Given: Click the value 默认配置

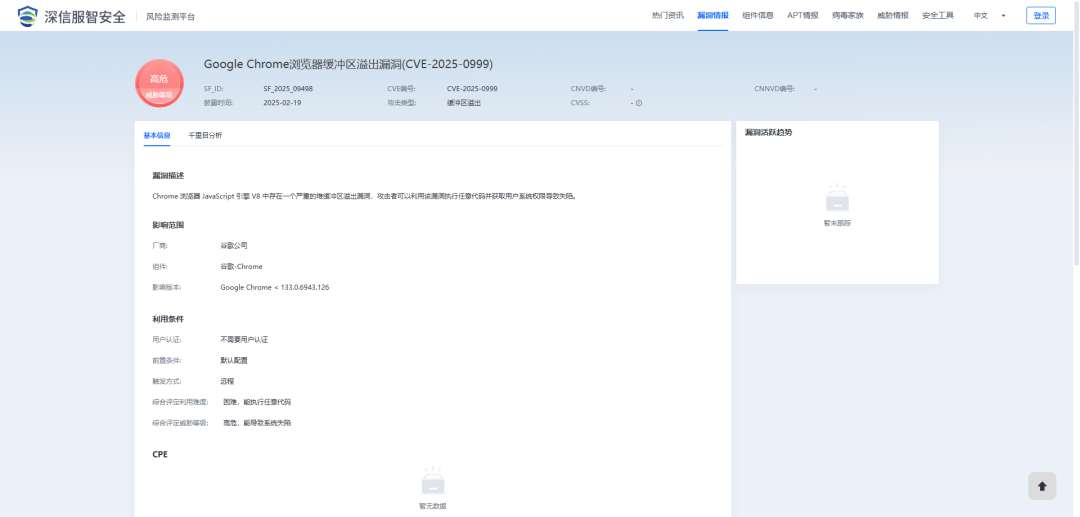Looking at the screenshot, I should pyautogui.click(x=233, y=360).
